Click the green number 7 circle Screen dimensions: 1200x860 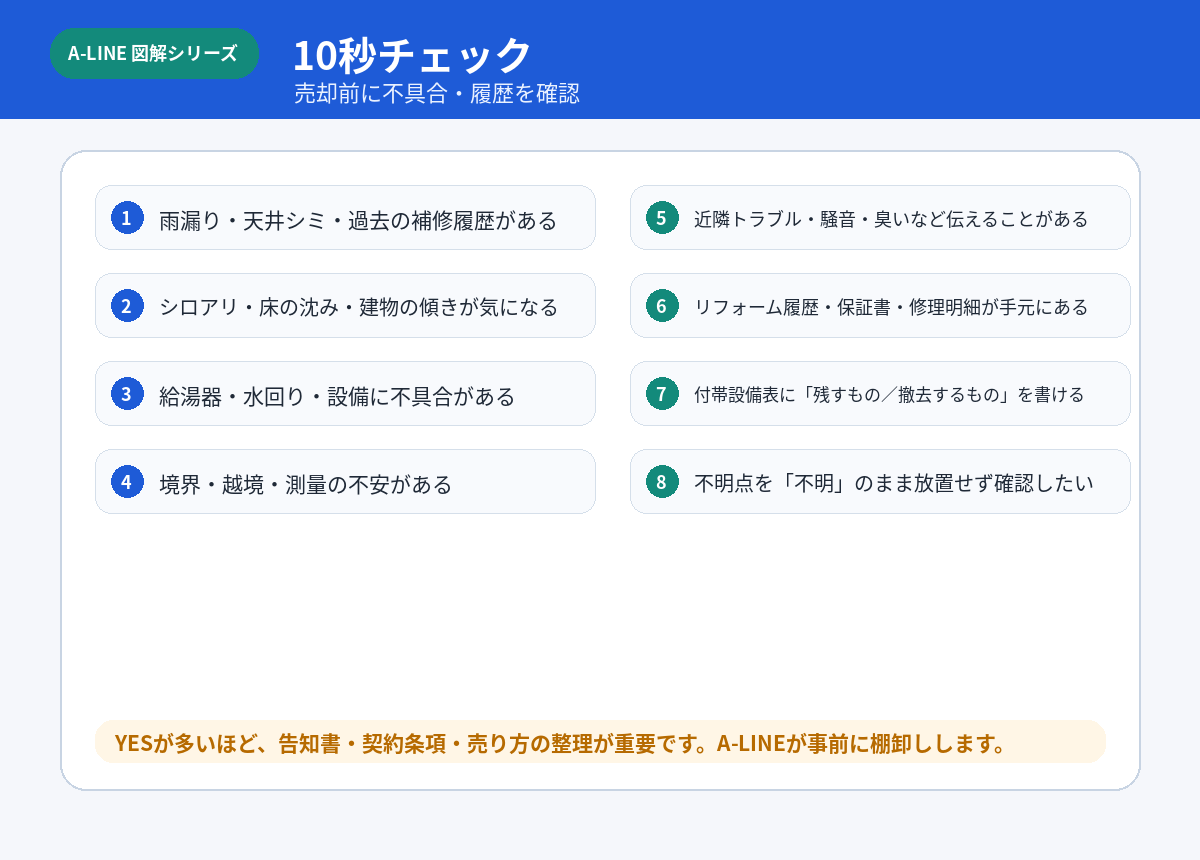point(662,393)
